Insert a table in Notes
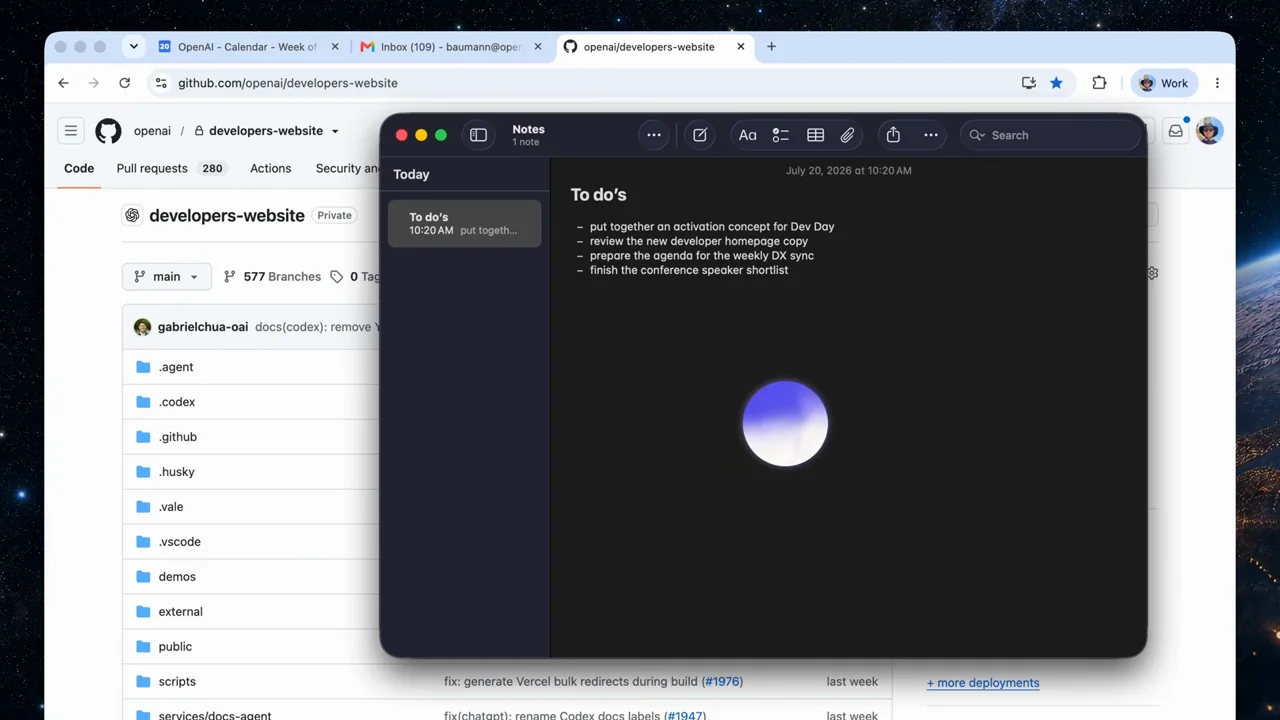 tap(815, 135)
